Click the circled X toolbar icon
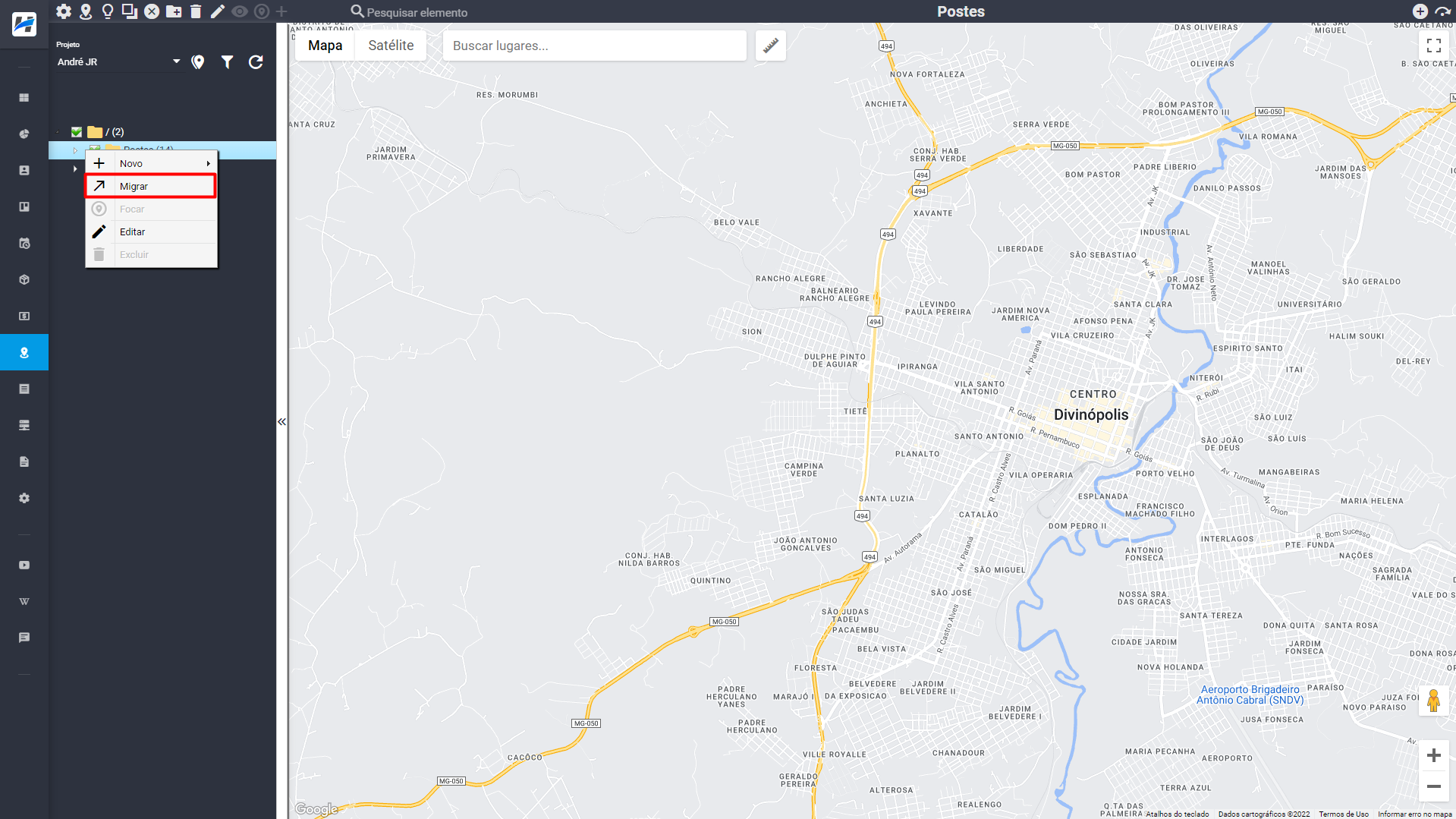 pyautogui.click(x=152, y=11)
